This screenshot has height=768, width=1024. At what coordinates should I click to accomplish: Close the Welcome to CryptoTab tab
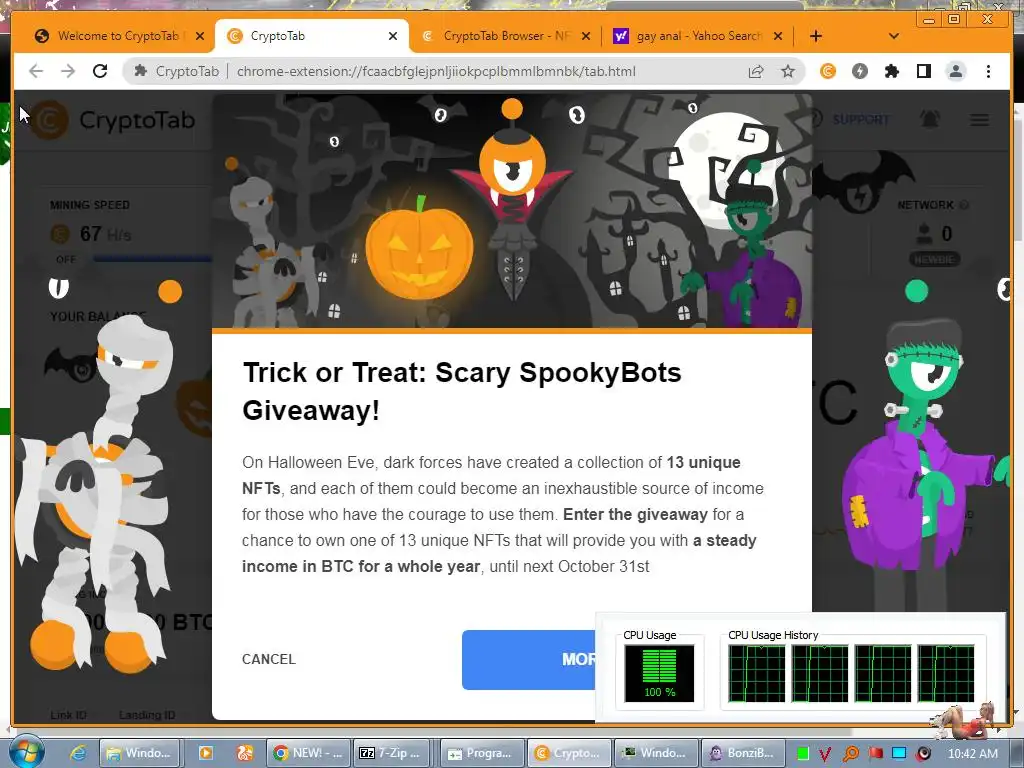pyautogui.click(x=200, y=36)
